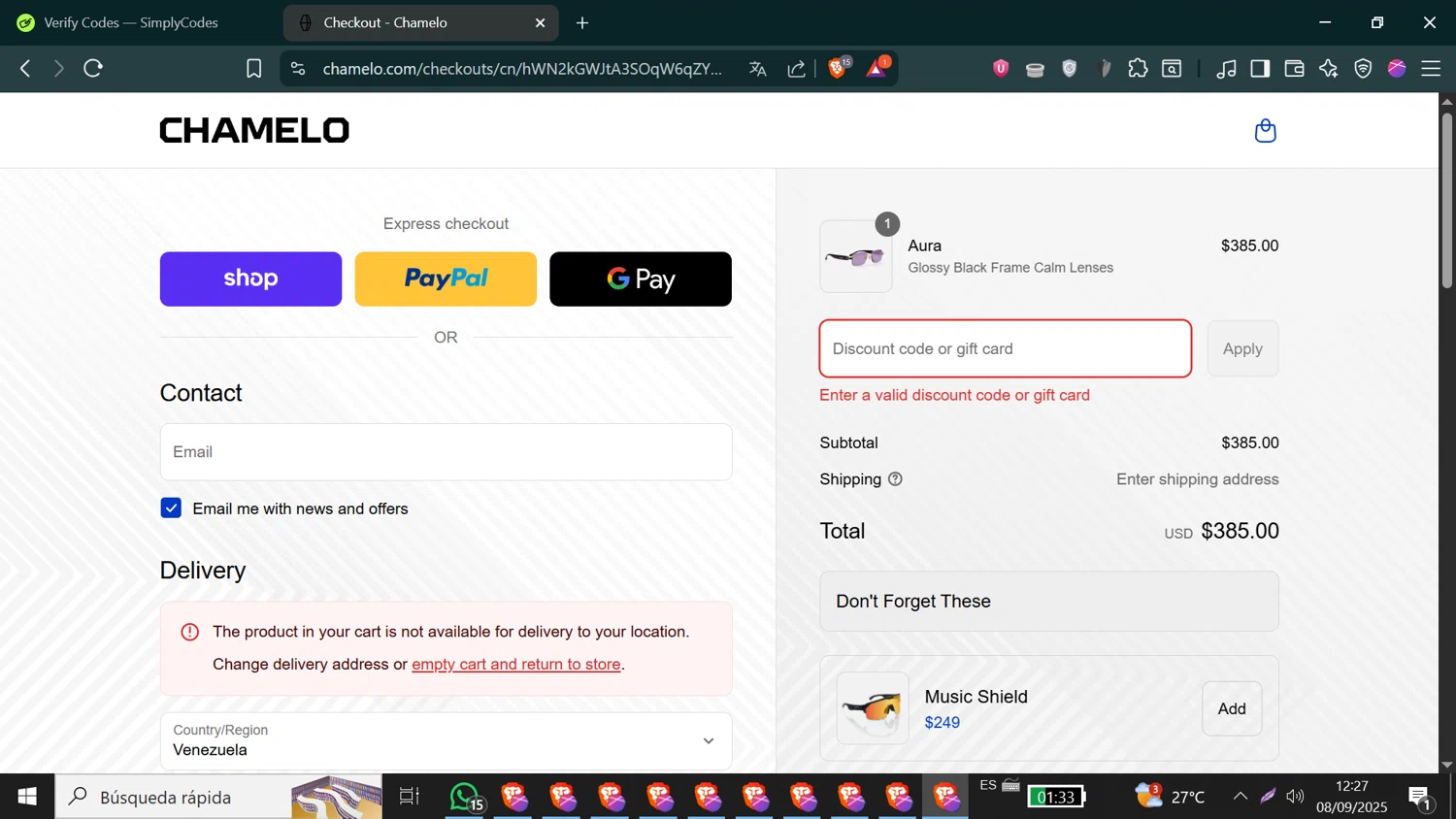Uncheck Email me with news and offers

pos(171,508)
